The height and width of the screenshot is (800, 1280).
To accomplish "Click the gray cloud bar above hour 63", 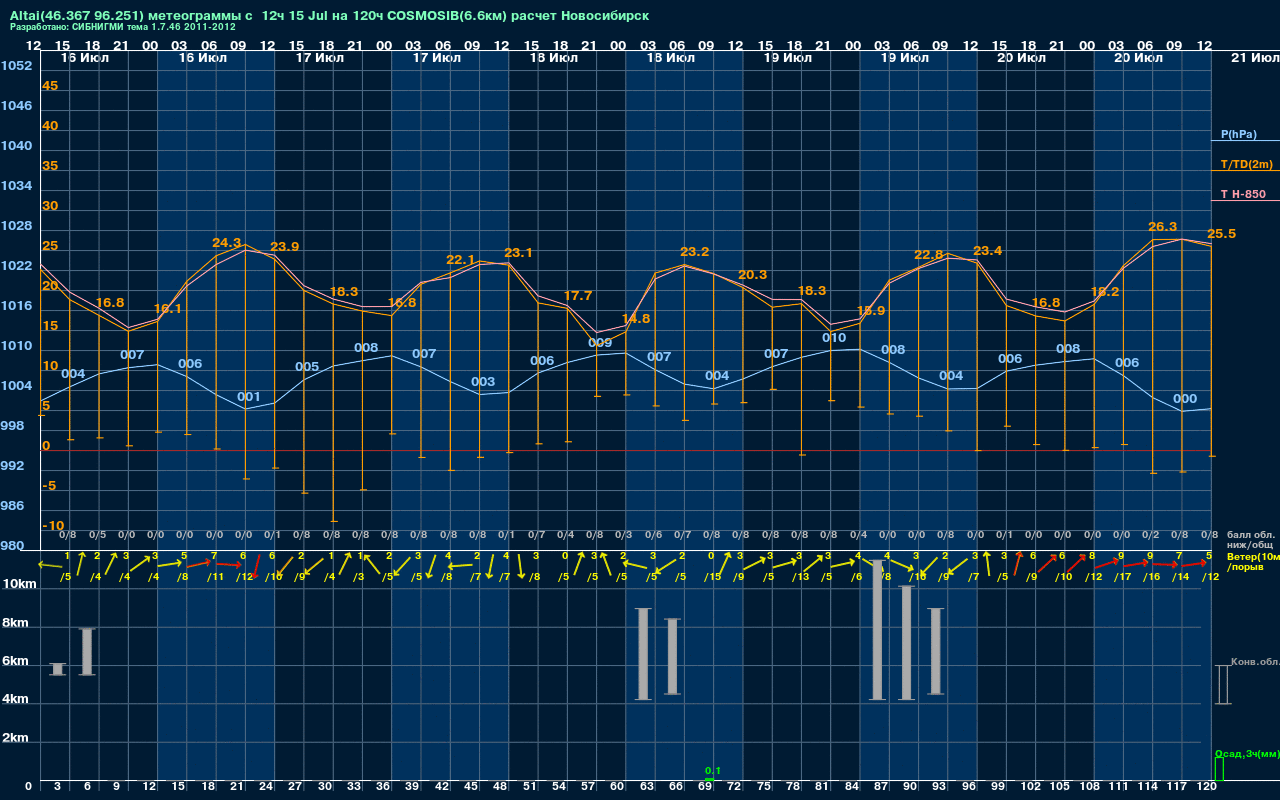I will pyautogui.click(x=643, y=654).
